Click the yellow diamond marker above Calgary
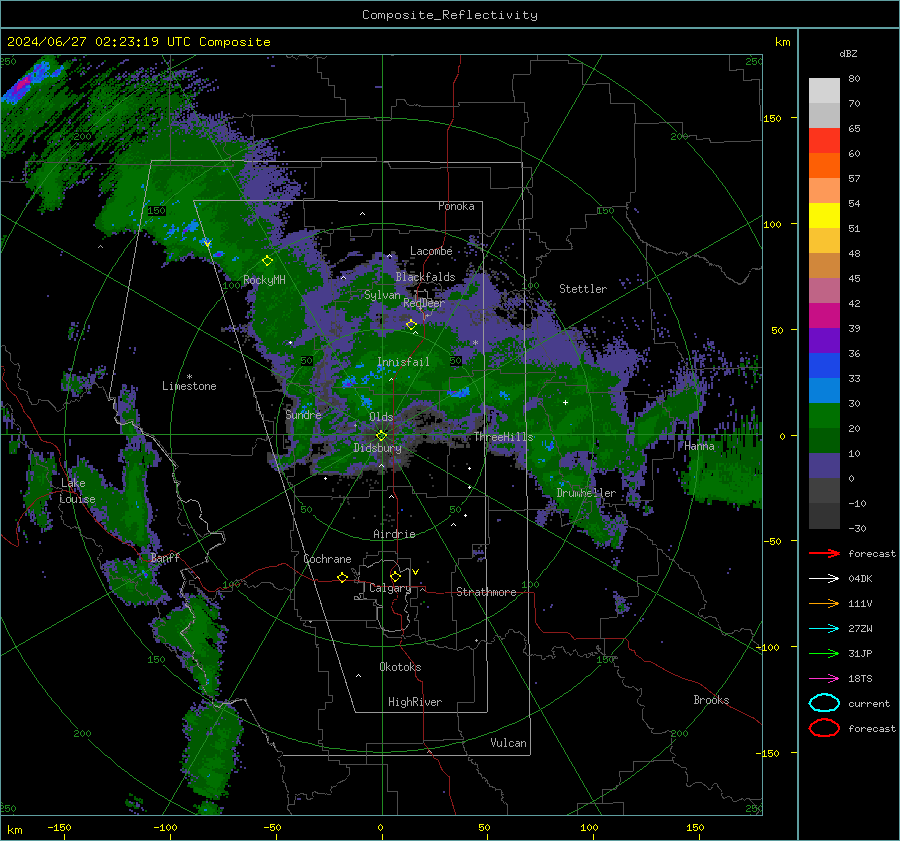The height and width of the screenshot is (841, 900). [395, 576]
